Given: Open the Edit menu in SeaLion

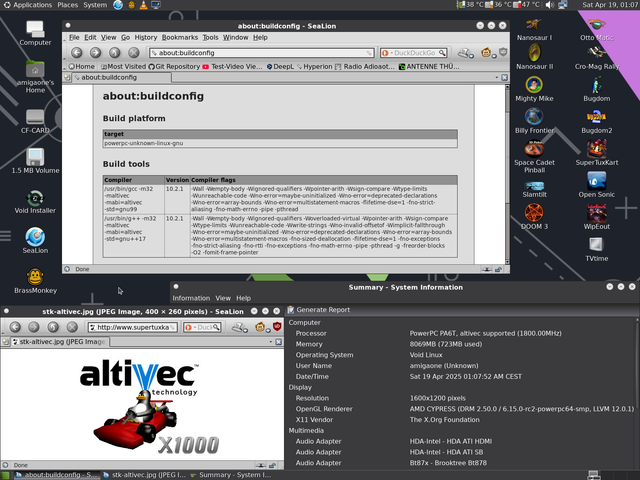Looking at the screenshot, I should [90, 37].
